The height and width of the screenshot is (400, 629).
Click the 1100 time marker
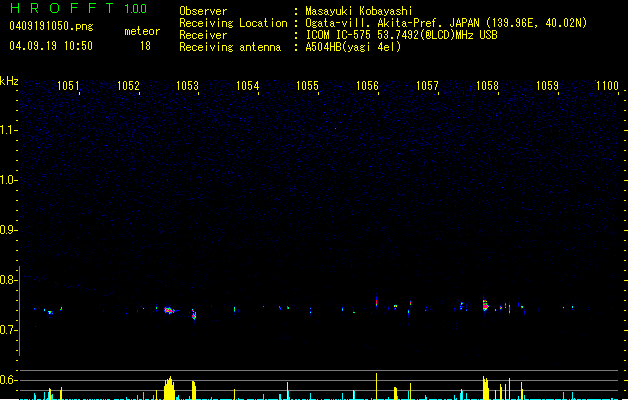coord(607,86)
